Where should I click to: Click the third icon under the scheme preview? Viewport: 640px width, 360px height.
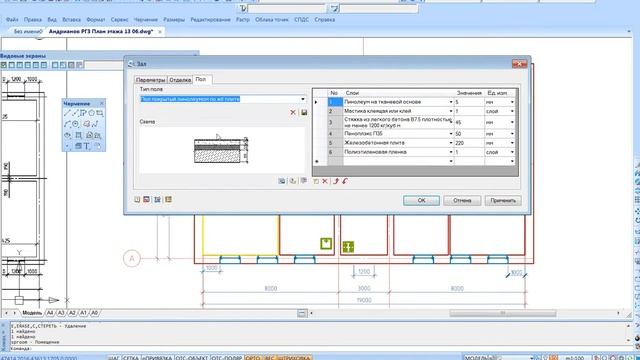pyautogui.click(x=303, y=181)
